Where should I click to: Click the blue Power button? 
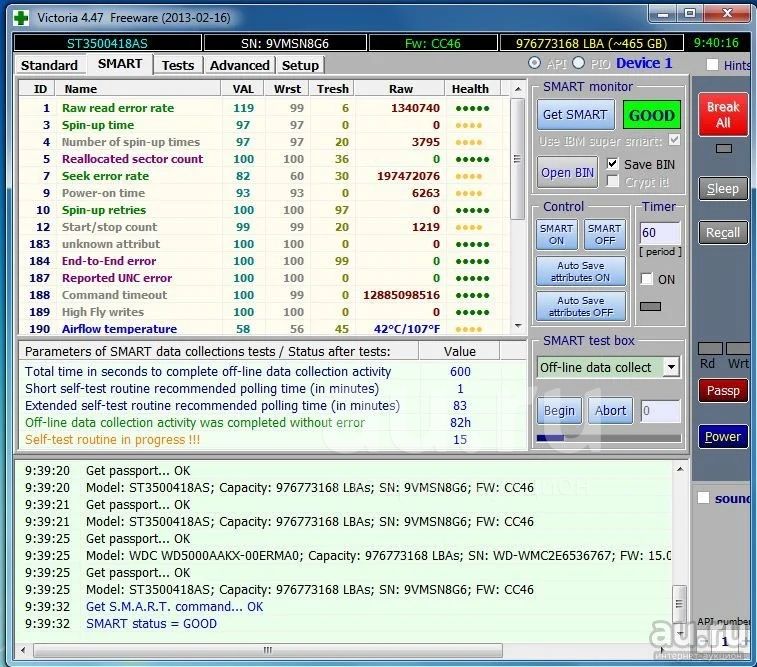pyautogui.click(x=723, y=436)
